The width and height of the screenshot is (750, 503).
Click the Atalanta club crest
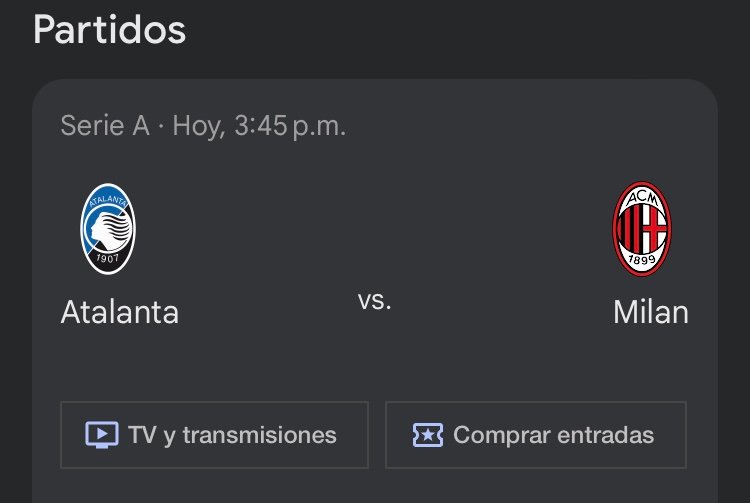[x=108, y=228]
